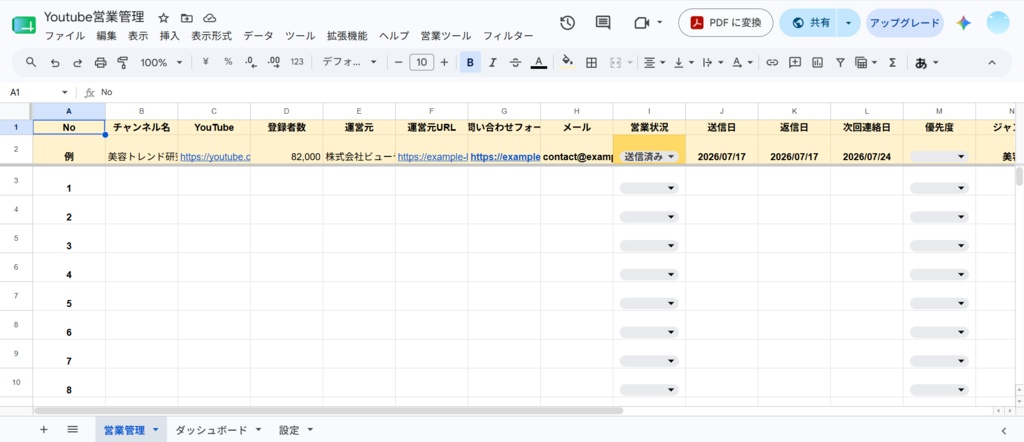Open 運営元URL link in example row
The height and width of the screenshot is (442, 1024).
tap(432, 157)
